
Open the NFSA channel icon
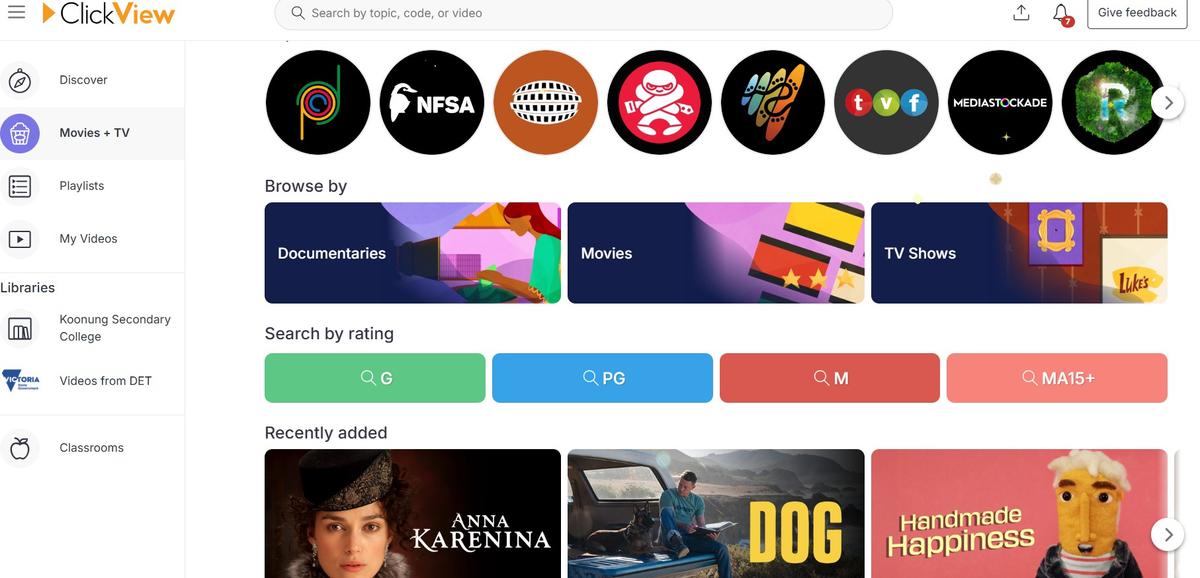[x=432, y=102]
